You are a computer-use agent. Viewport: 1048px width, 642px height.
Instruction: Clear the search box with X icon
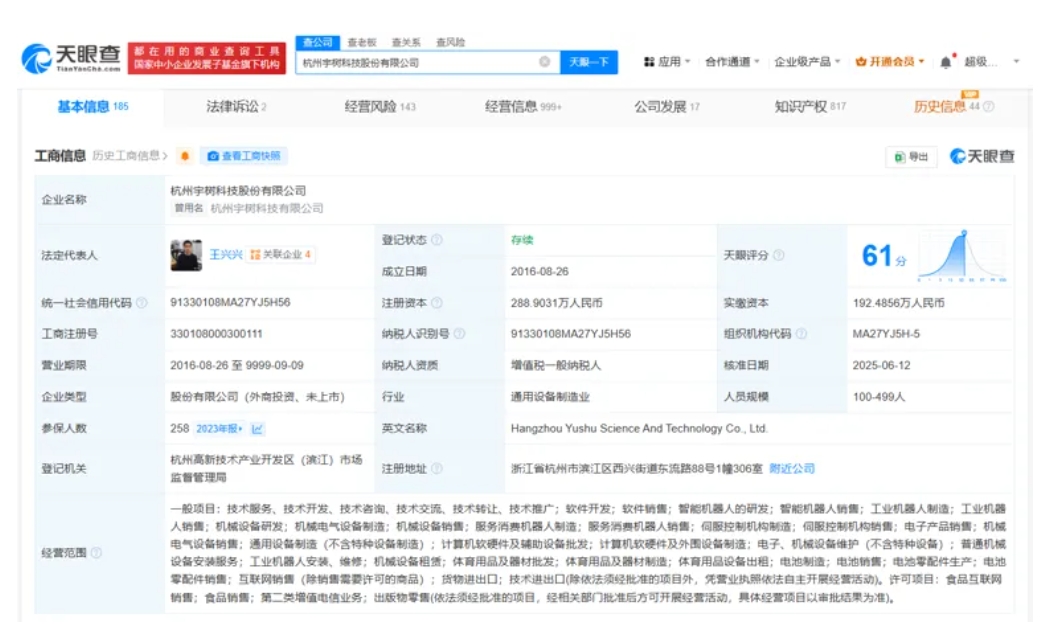(545, 61)
